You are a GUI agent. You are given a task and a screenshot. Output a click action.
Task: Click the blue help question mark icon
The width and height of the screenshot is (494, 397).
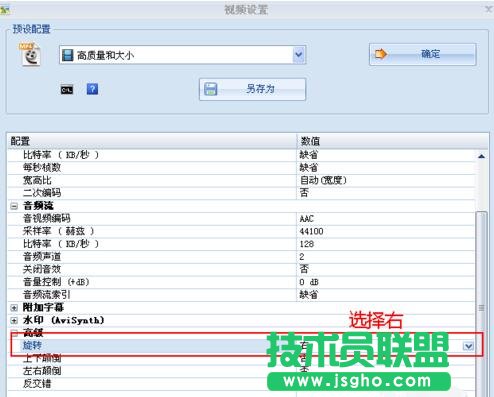point(92,89)
